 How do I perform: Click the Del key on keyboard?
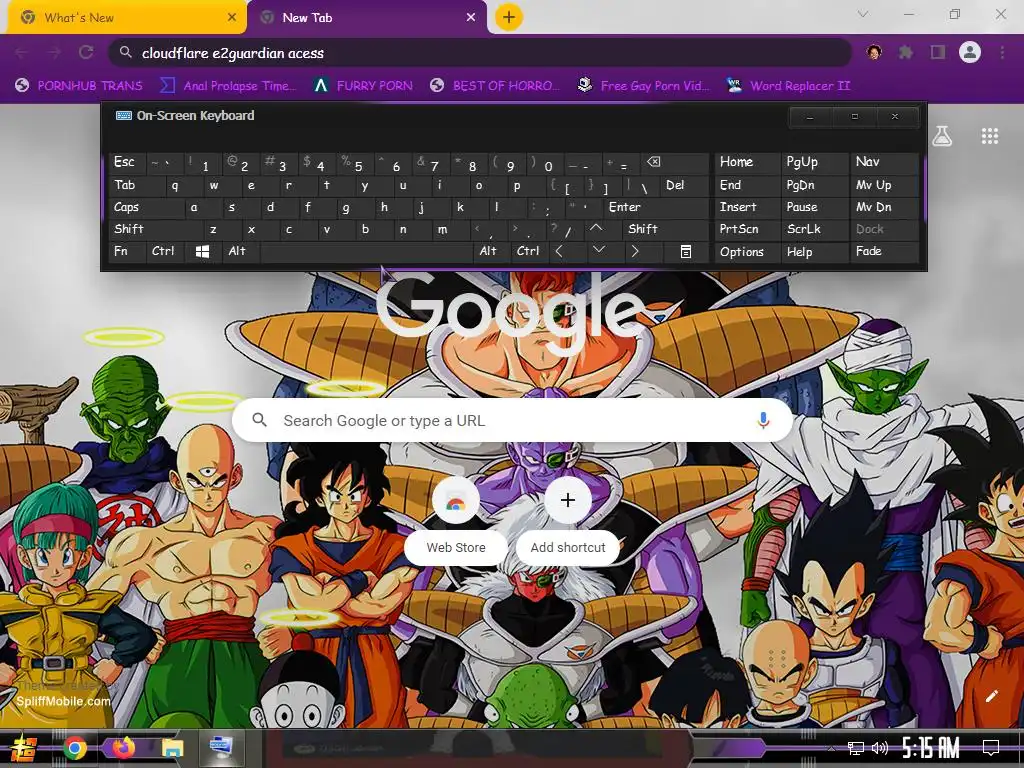pos(683,185)
